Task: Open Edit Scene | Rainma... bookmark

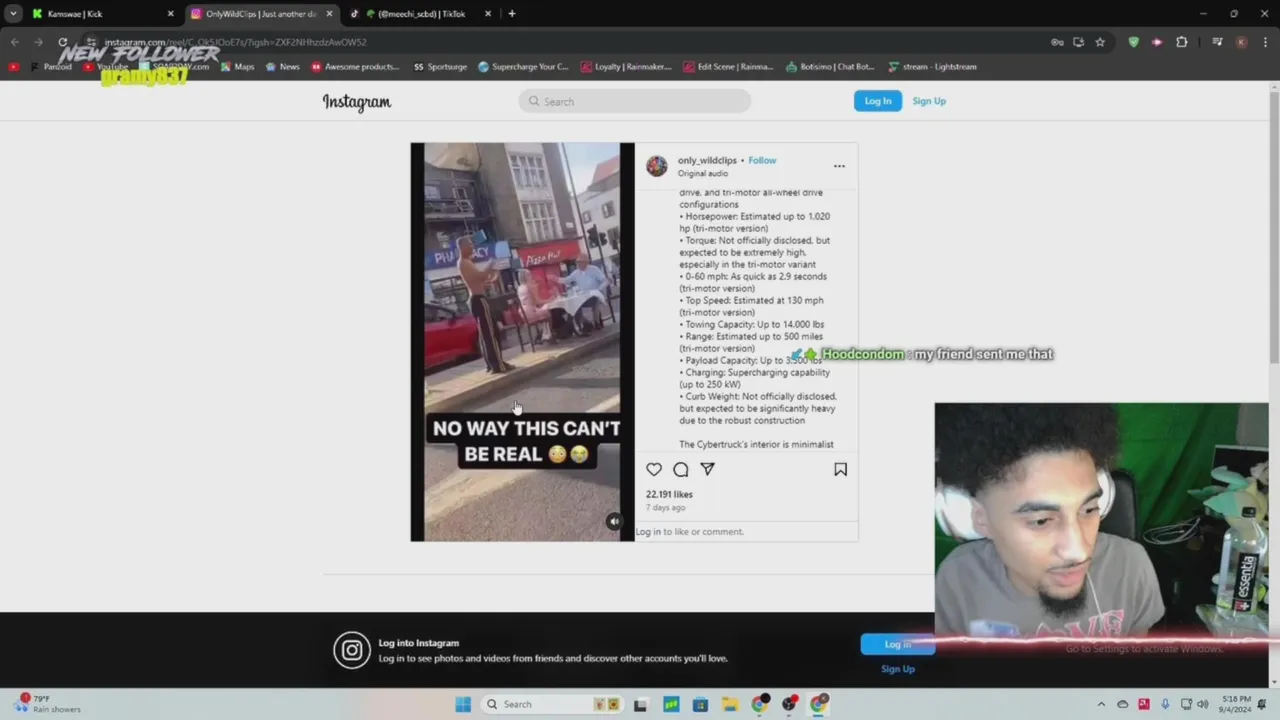Action: click(x=728, y=67)
